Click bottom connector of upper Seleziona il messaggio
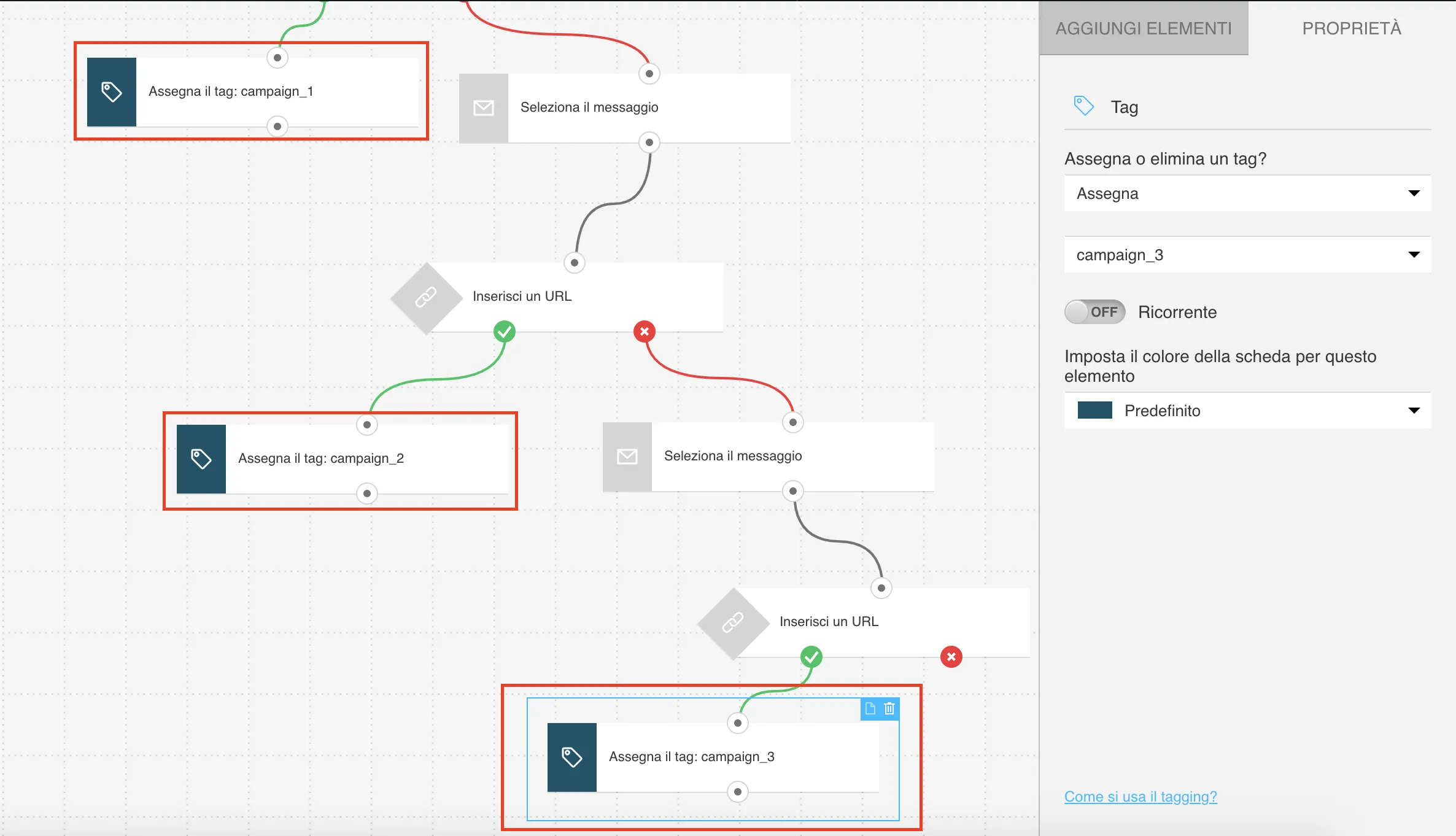This screenshot has width=1456, height=836. [x=649, y=142]
